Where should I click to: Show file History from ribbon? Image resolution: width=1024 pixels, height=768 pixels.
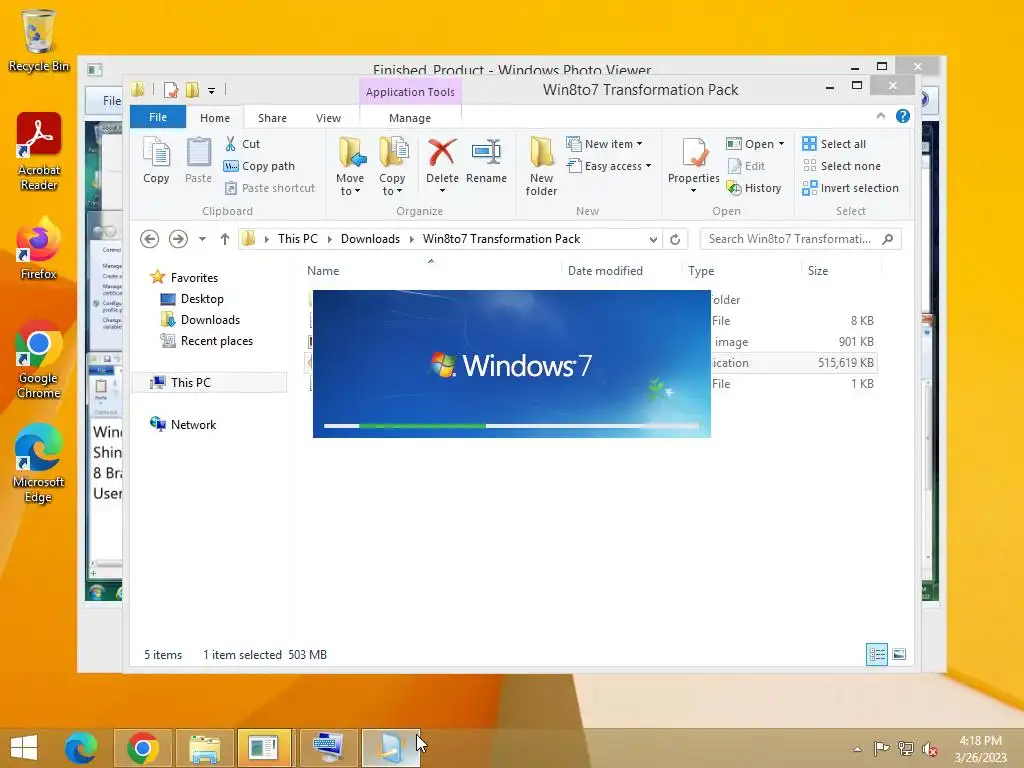point(754,188)
